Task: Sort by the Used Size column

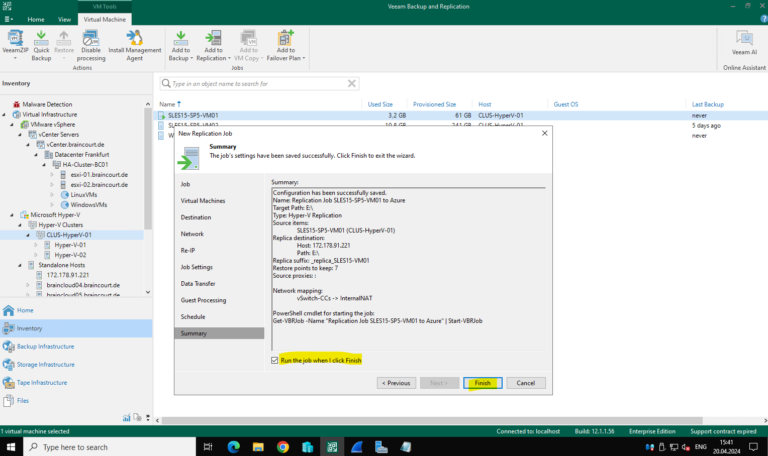Action: click(x=380, y=104)
